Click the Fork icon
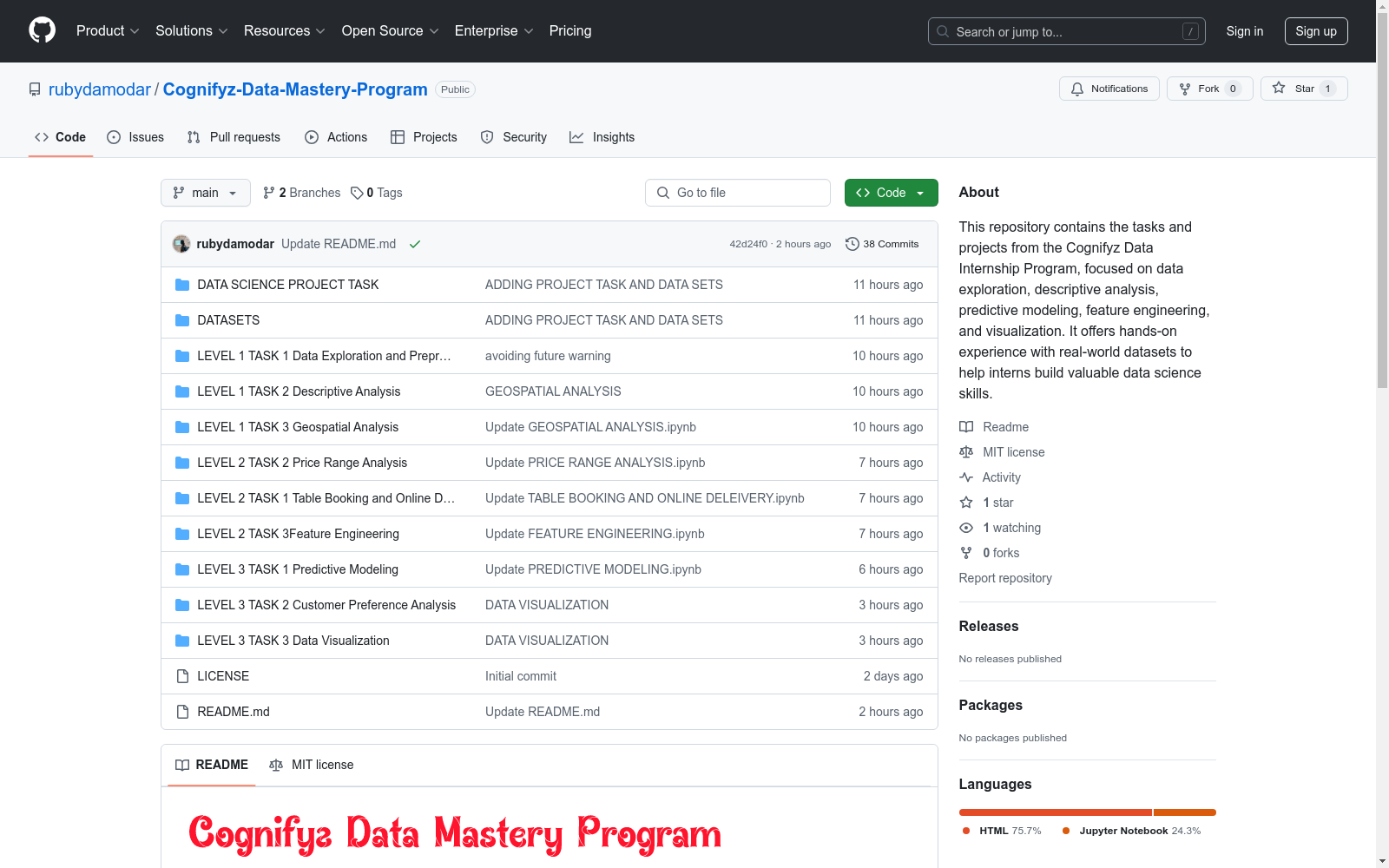The width and height of the screenshot is (1389, 868). coord(1185,89)
